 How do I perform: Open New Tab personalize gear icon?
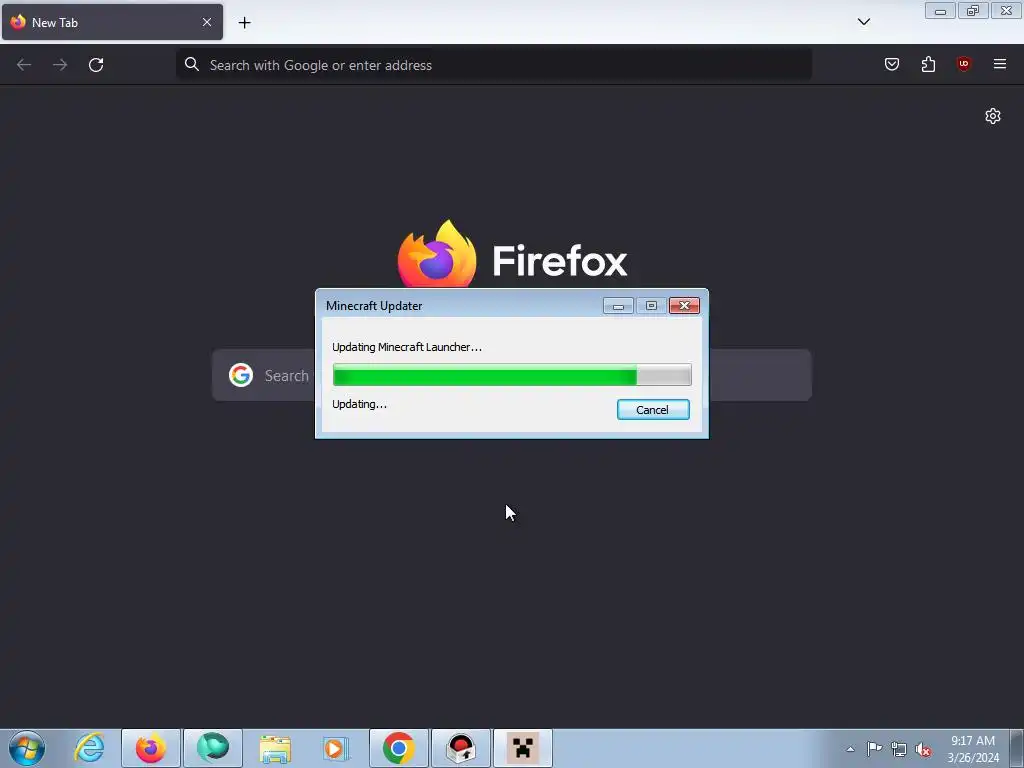(x=993, y=116)
